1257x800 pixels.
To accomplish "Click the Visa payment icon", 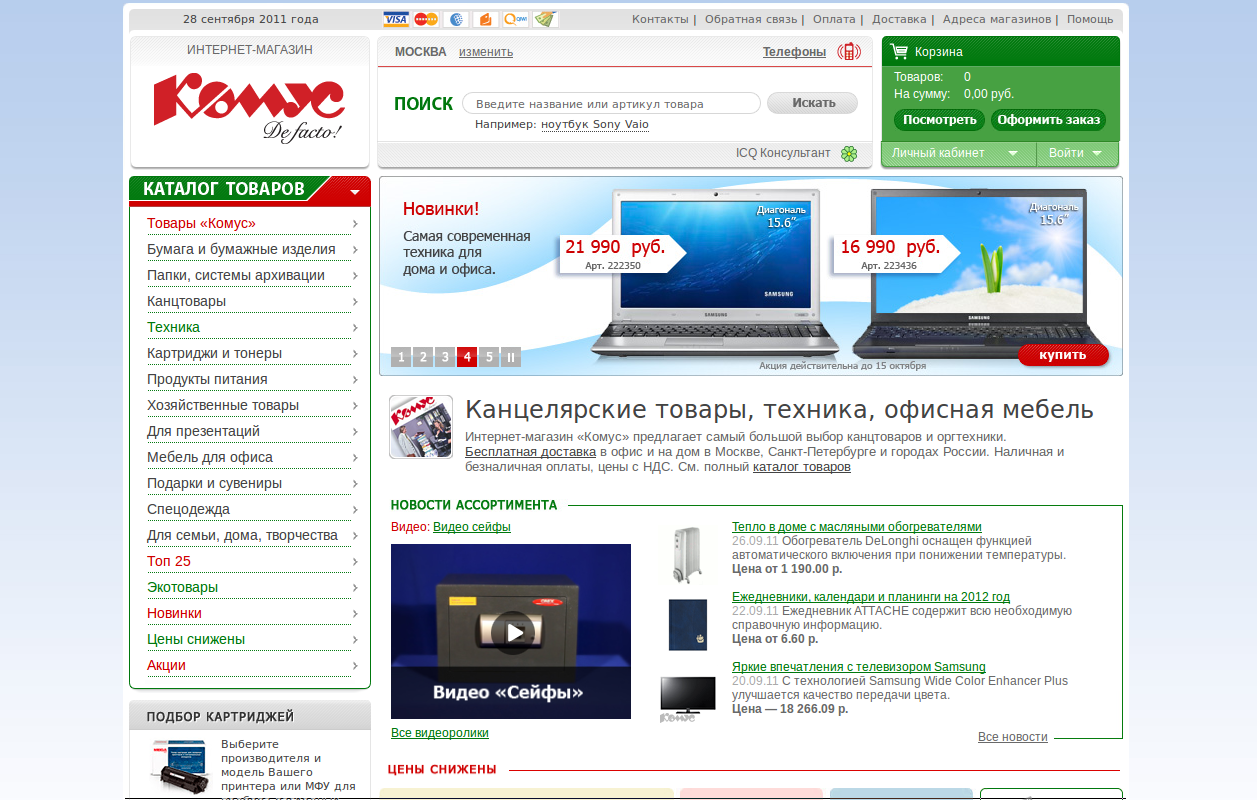I will click(396, 19).
